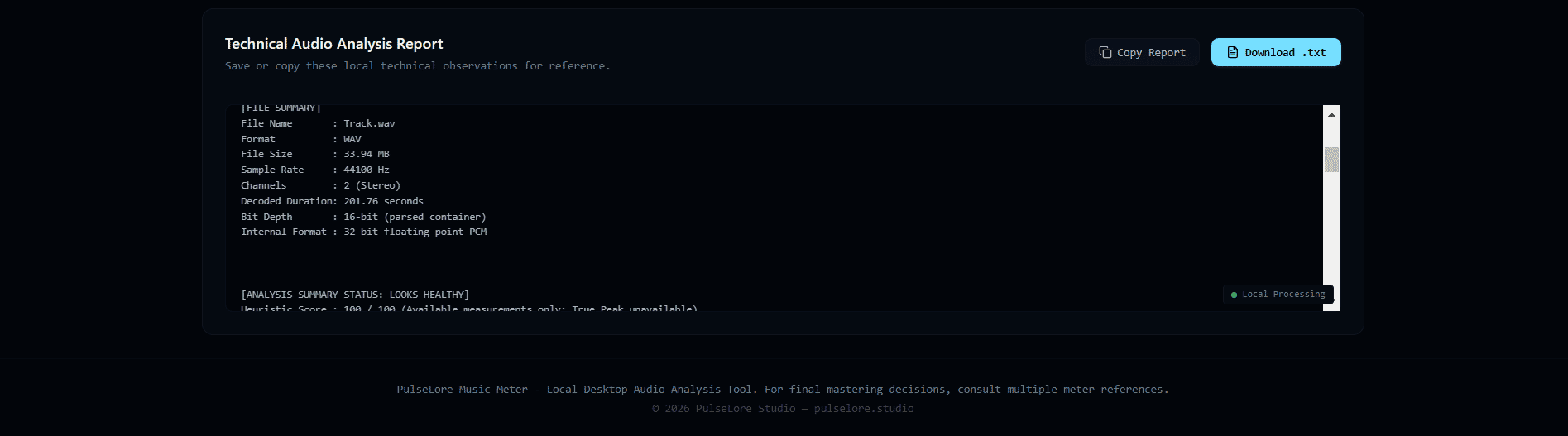This screenshot has height=436, width=1568.
Task: Click the '32-bit floating point PCM' value
Action: point(415,232)
